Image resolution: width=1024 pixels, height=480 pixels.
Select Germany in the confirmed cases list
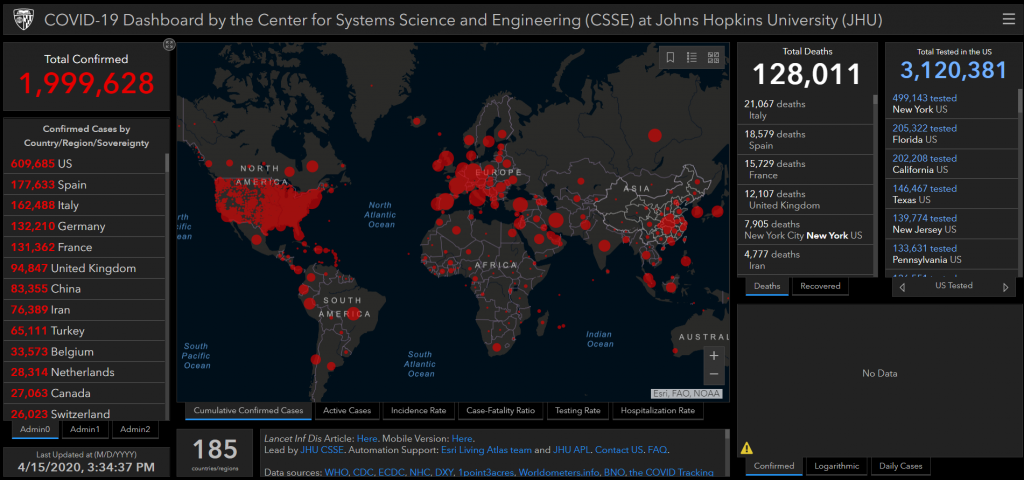(x=85, y=227)
